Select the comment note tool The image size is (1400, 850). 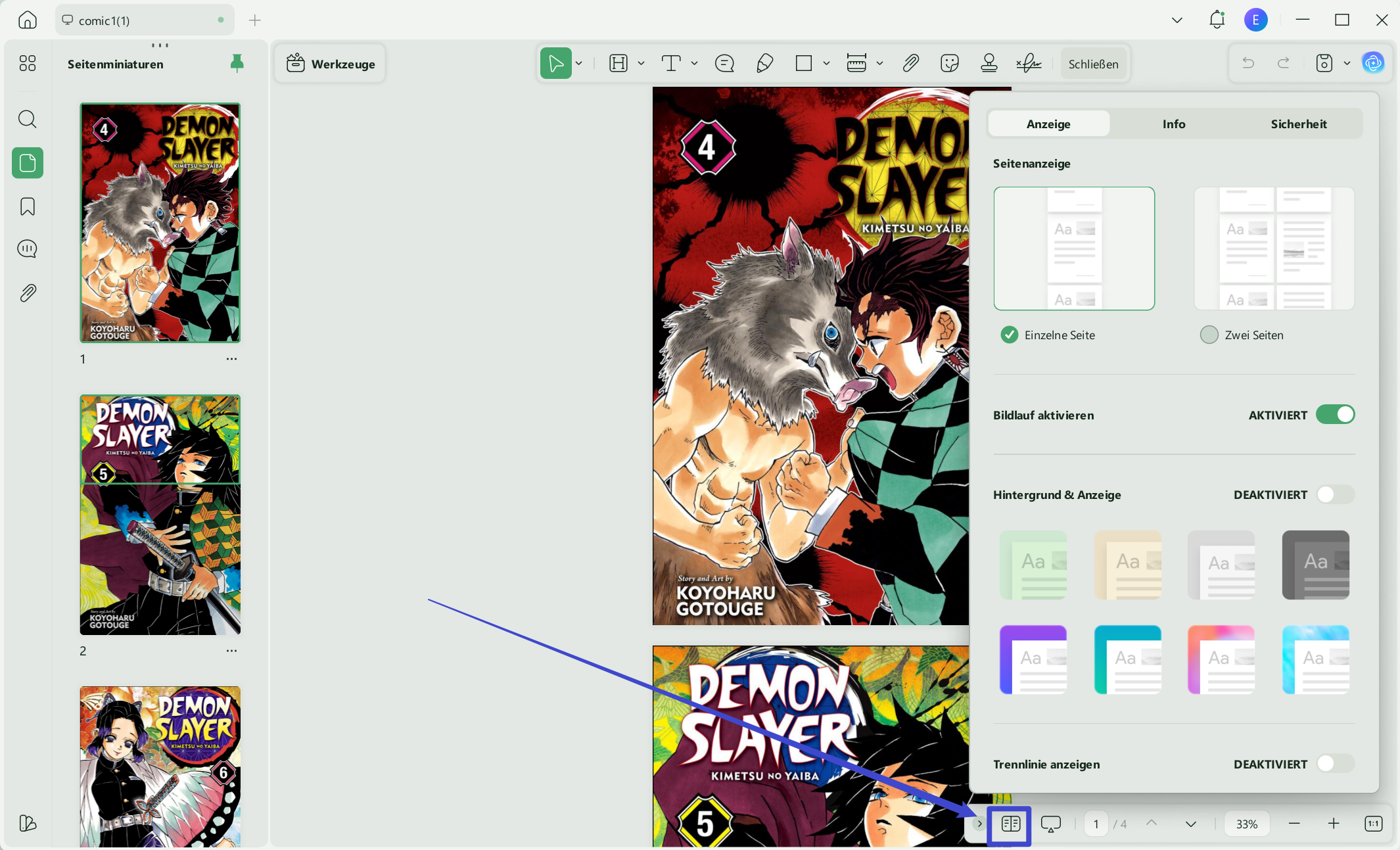click(x=724, y=63)
